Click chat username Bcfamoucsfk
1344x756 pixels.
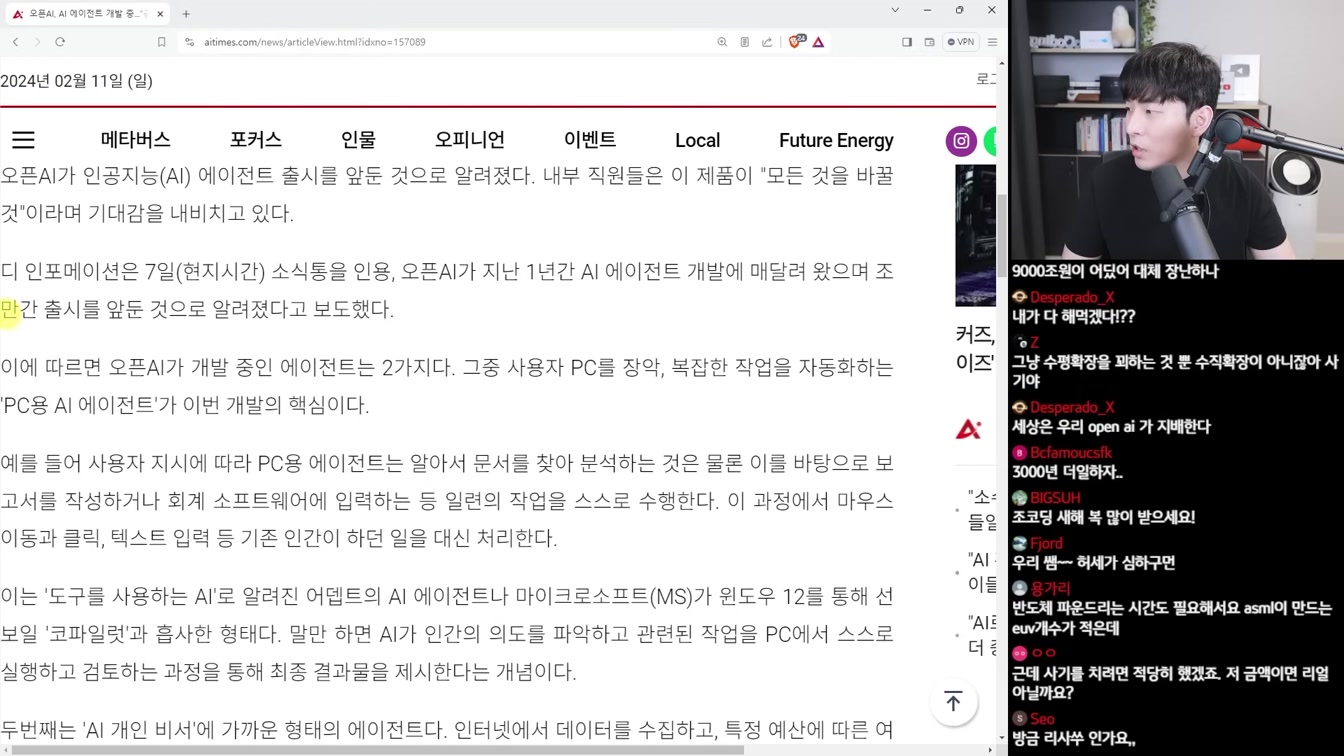1070,453
